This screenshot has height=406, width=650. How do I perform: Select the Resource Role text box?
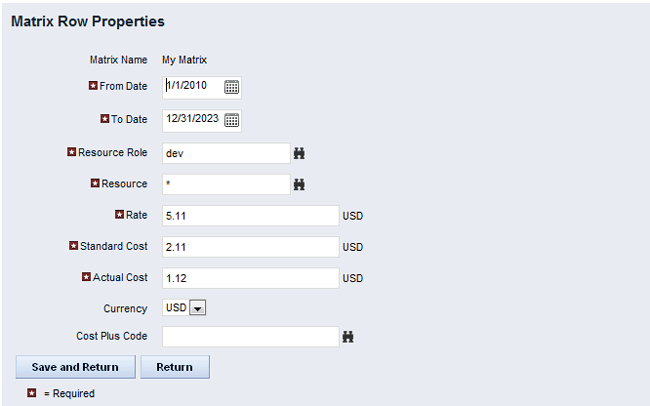pos(225,153)
